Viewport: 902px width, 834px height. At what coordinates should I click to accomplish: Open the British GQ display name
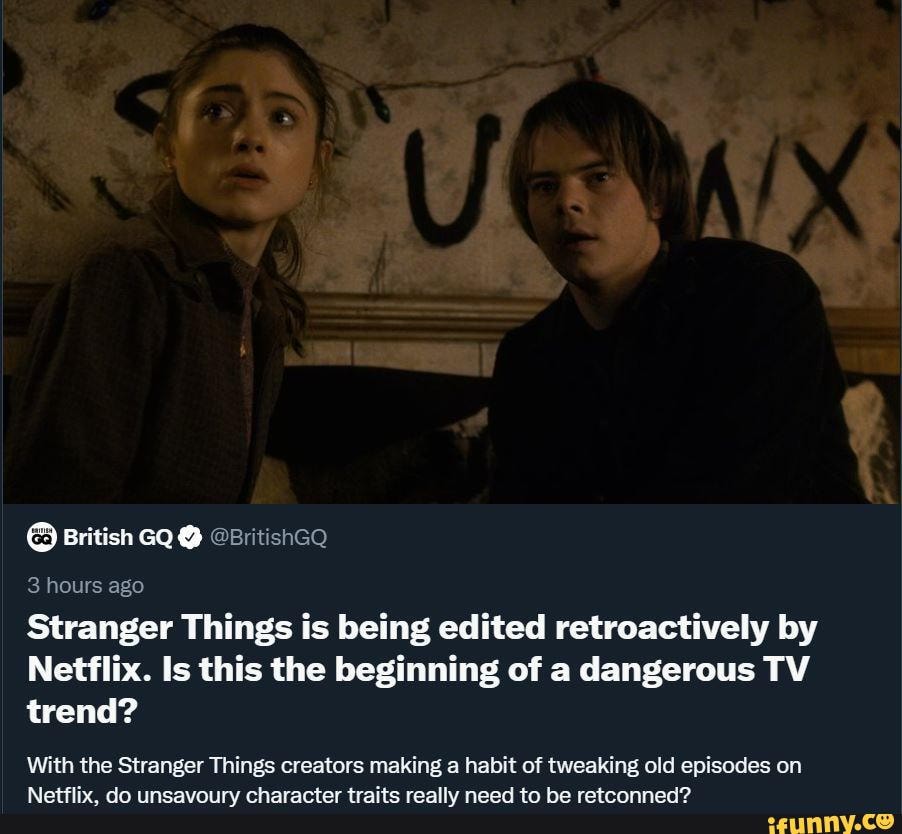pyautogui.click(x=118, y=537)
